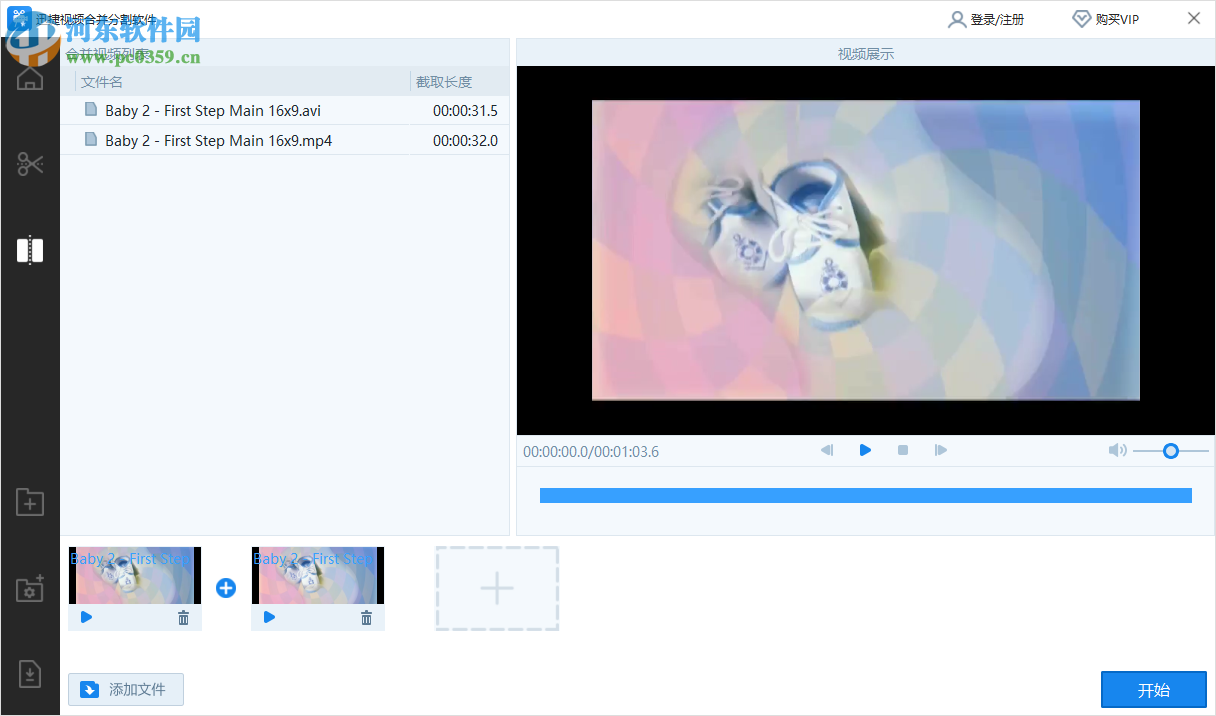Click the video preview image
Screen dimensions: 1216x716
(866, 250)
